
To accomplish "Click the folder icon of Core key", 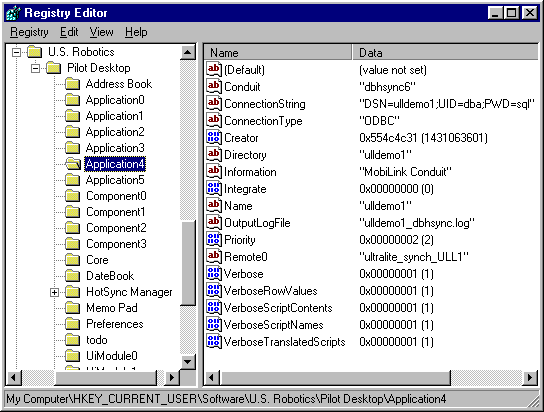I will 73,260.
